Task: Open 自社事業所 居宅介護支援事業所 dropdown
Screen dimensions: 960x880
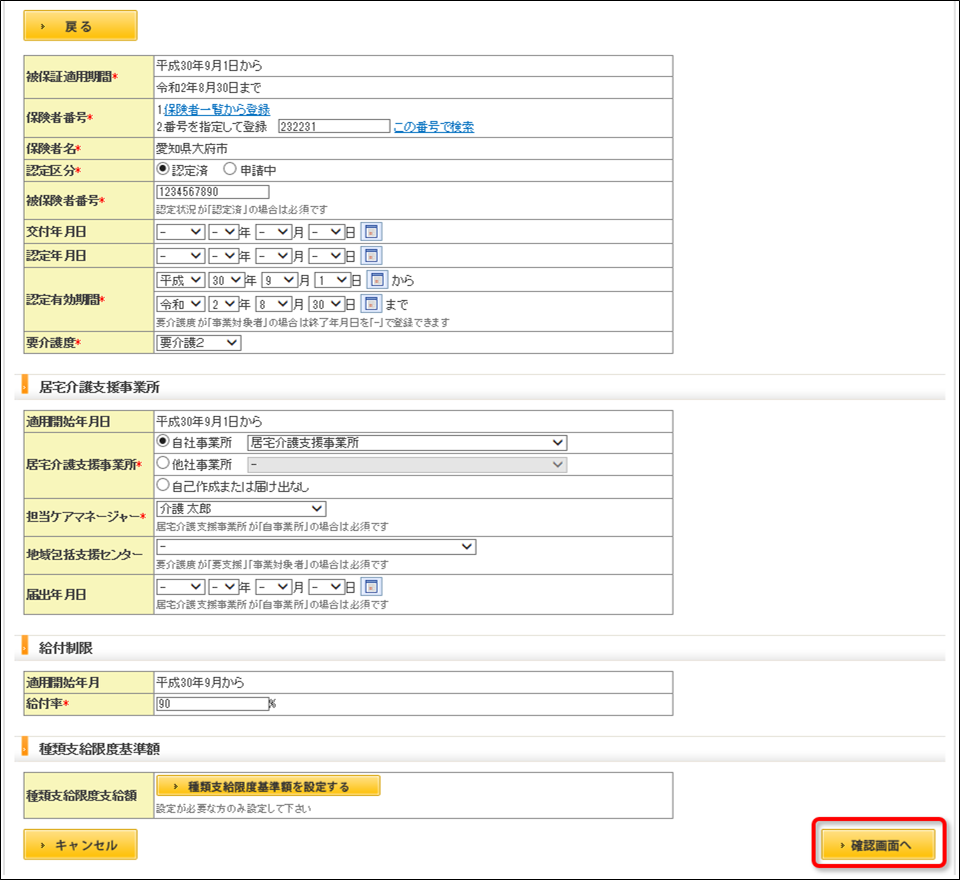Action: [407, 443]
